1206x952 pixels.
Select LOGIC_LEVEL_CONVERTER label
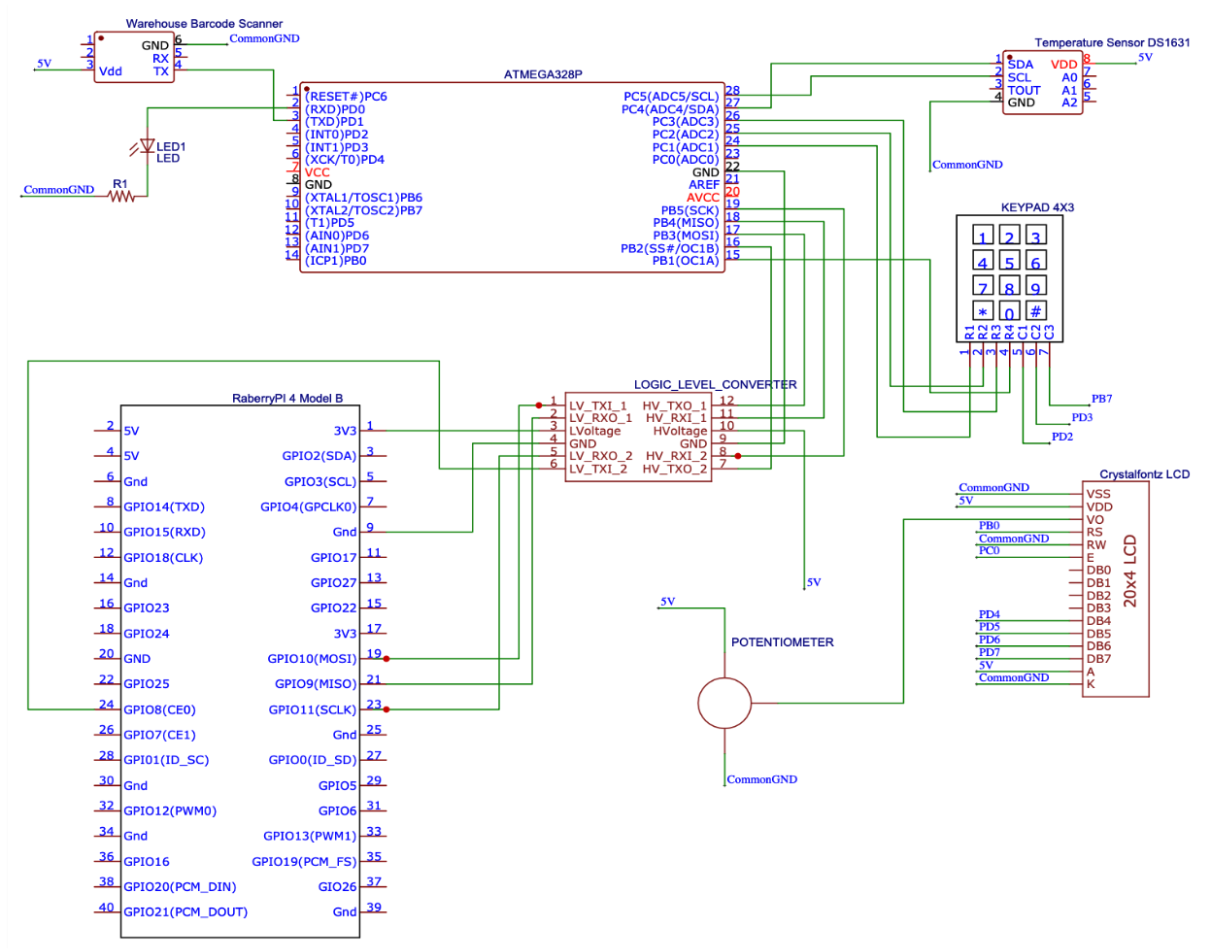(715, 384)
